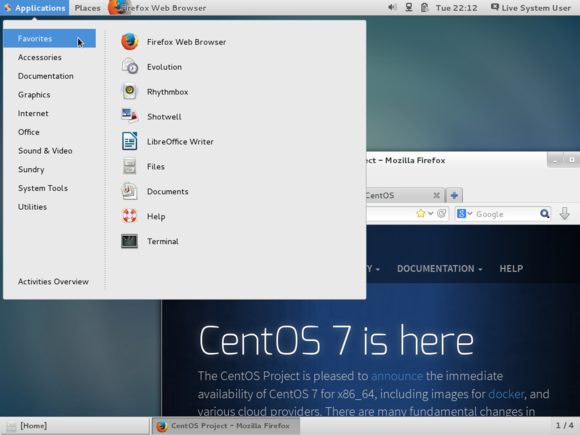
Task: Open the network status icon in top bar
Action: point(409,7)
